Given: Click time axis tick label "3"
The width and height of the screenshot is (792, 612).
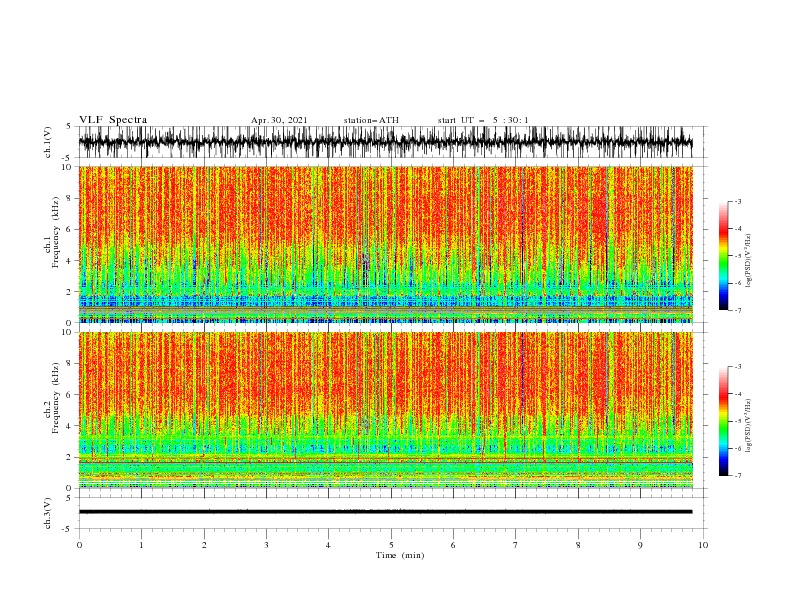Looking at the screenshot, I should (x=266, y=545).
